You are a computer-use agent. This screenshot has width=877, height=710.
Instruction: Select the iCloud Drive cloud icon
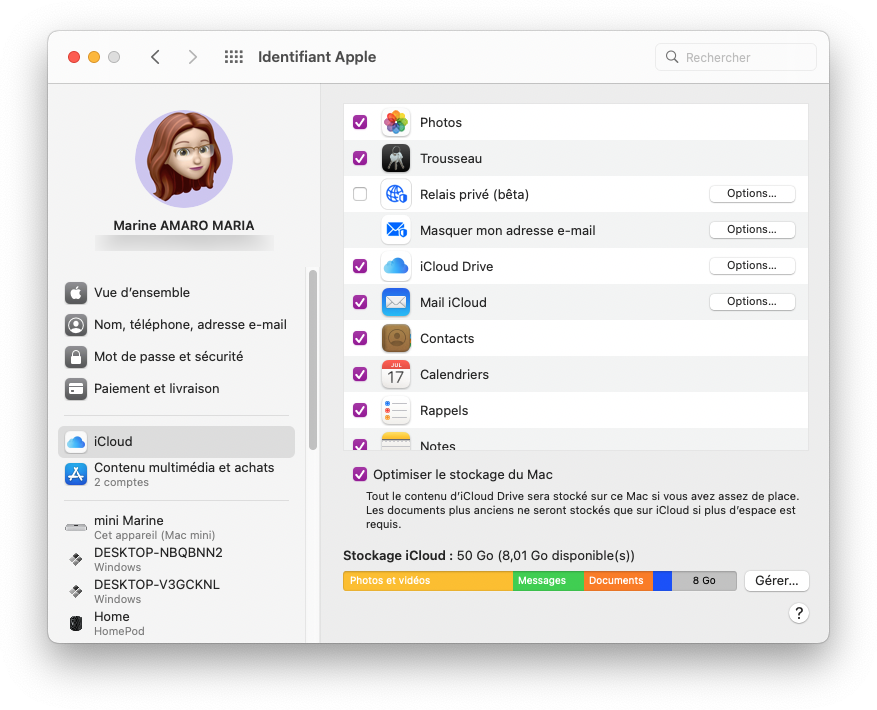[395, 265]
